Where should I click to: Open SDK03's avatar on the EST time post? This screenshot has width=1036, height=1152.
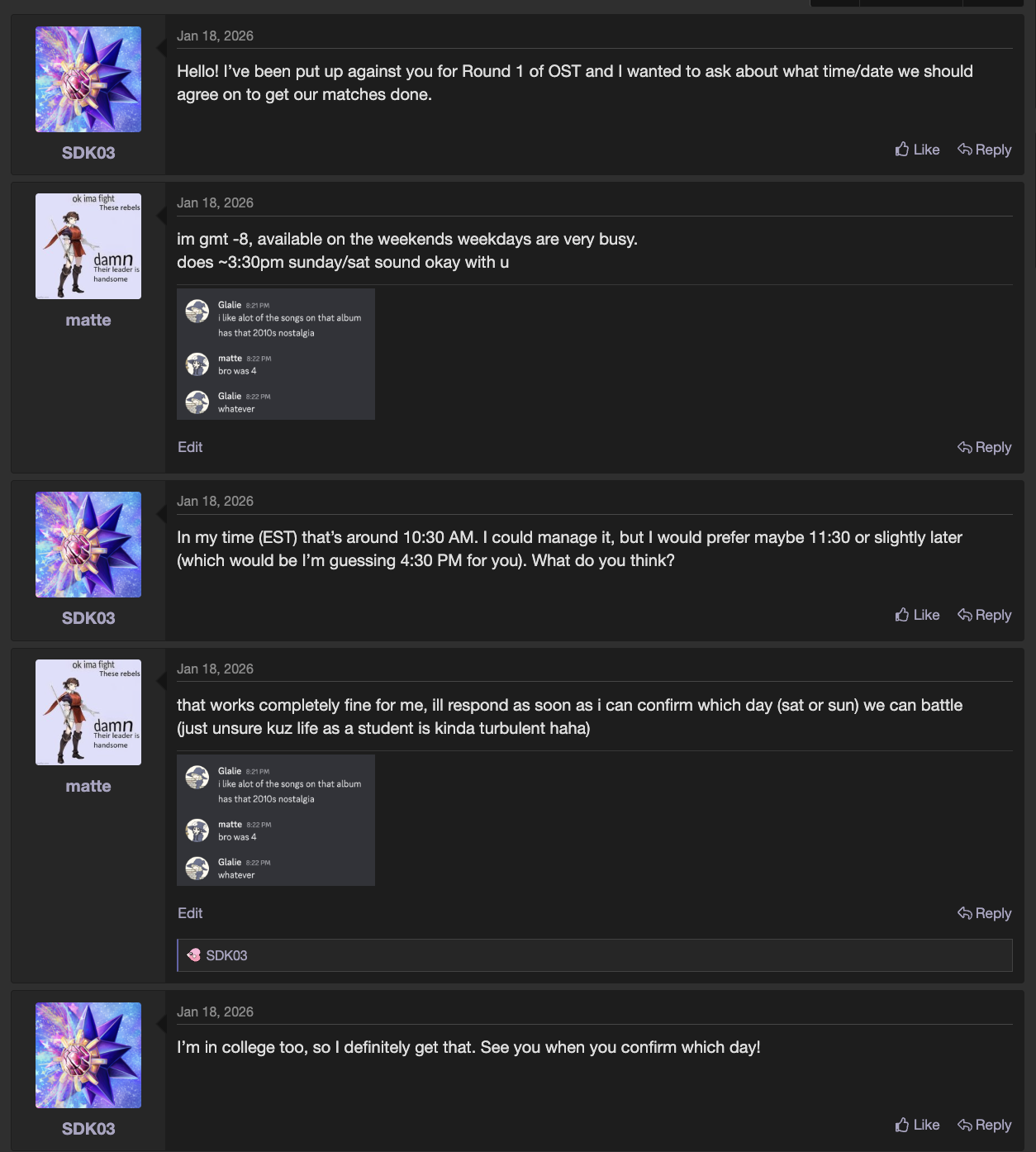pos(88,545)
